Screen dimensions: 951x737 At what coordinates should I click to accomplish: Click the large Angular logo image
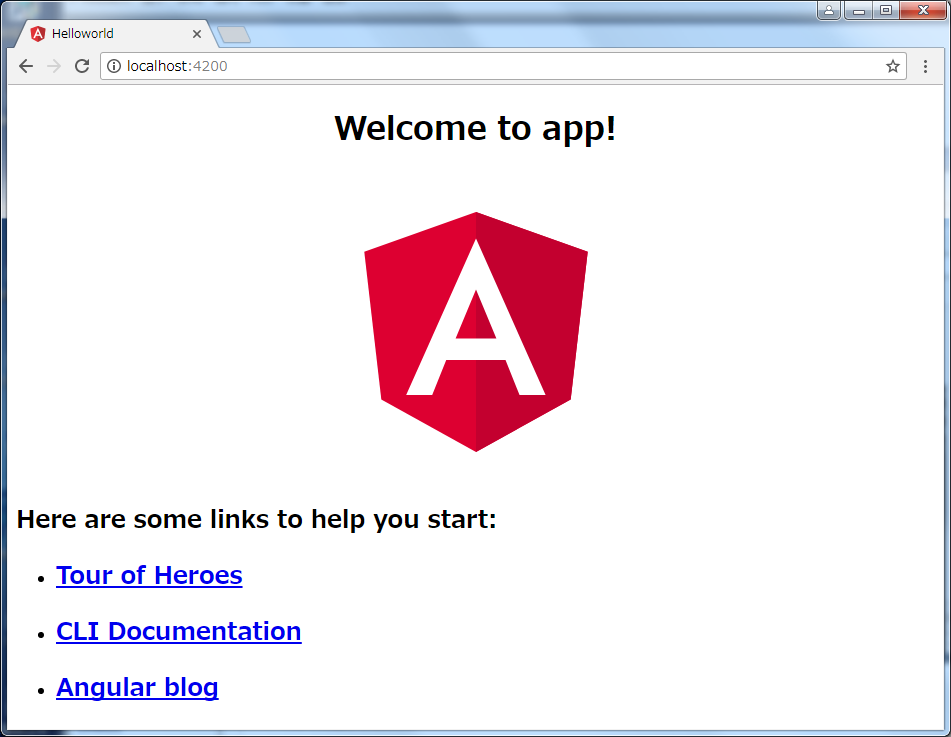coord(476,332)
